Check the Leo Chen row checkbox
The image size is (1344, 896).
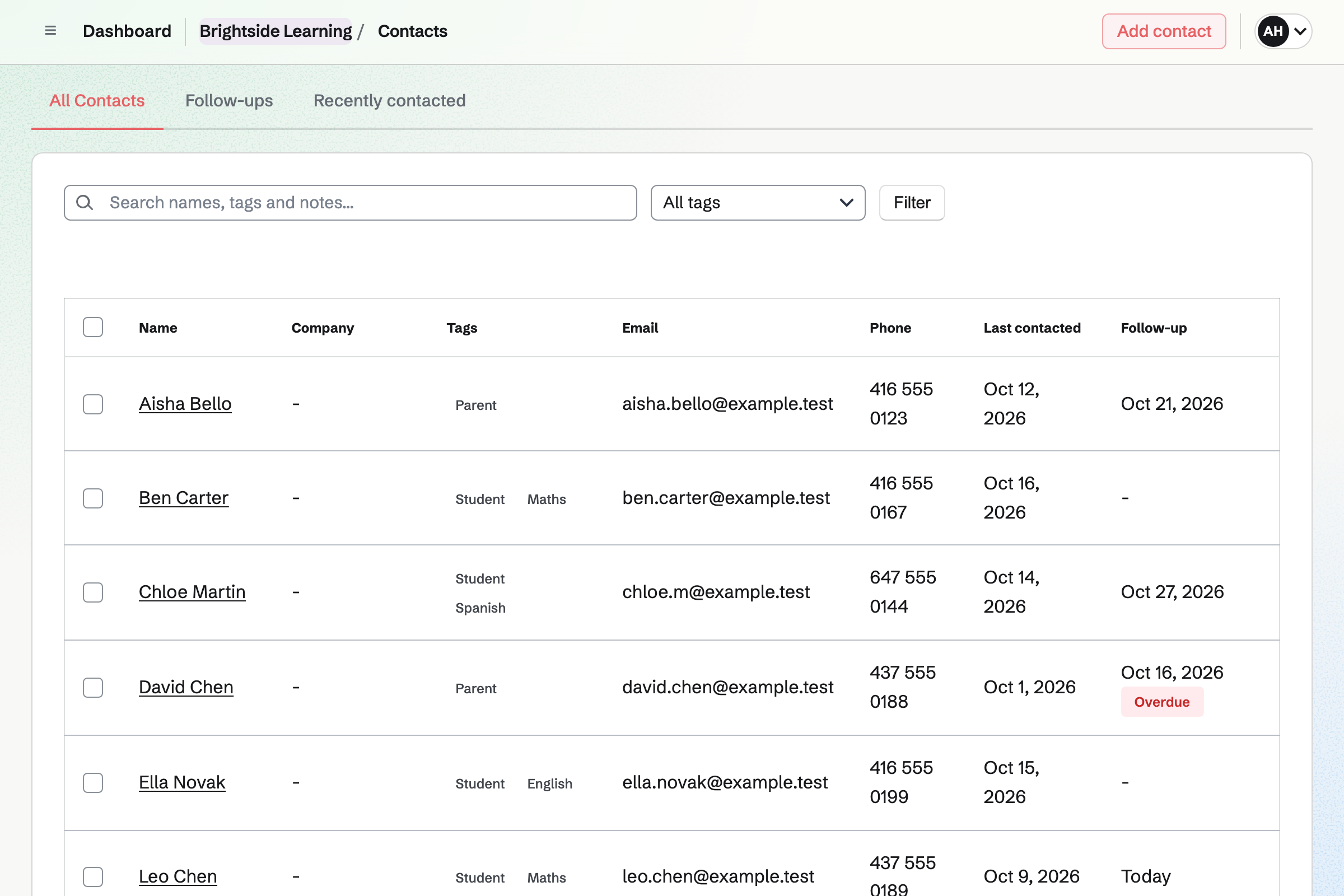tap(92, 876)
